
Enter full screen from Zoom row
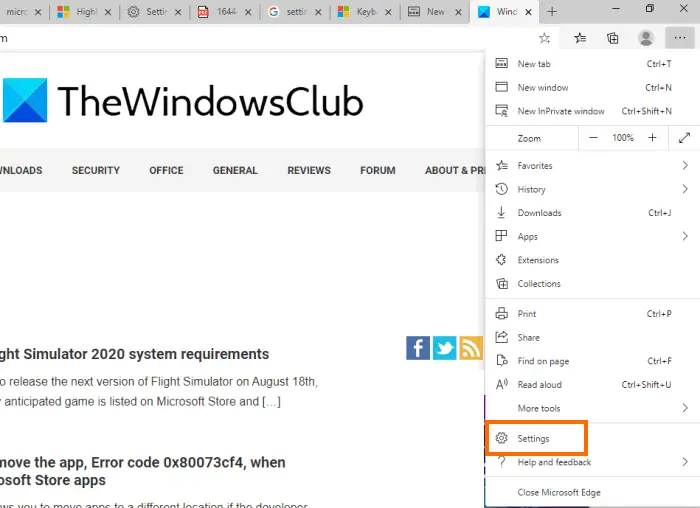click(684, 138)
